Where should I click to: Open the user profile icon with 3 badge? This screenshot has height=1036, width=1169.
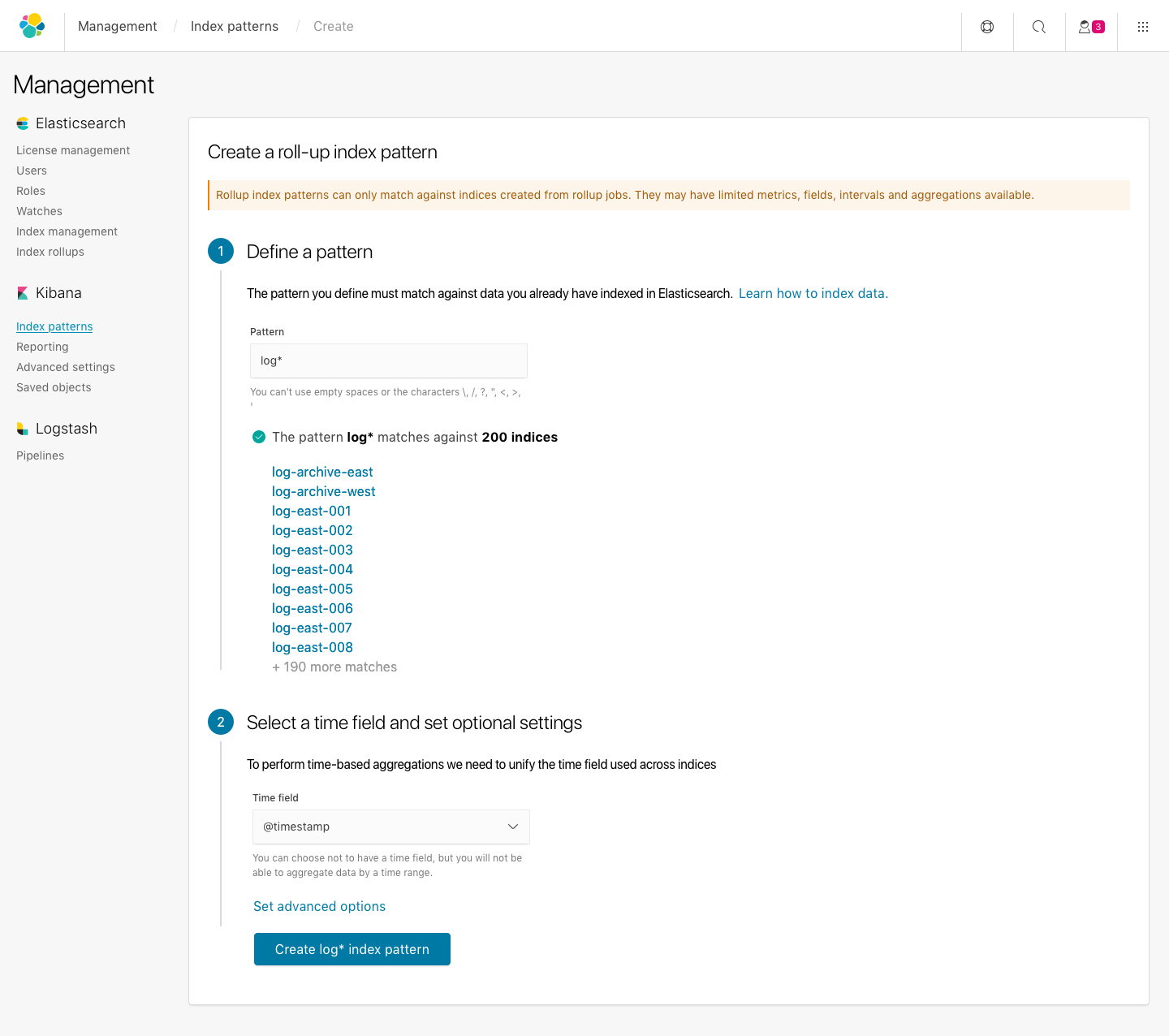click(1089, 26)
